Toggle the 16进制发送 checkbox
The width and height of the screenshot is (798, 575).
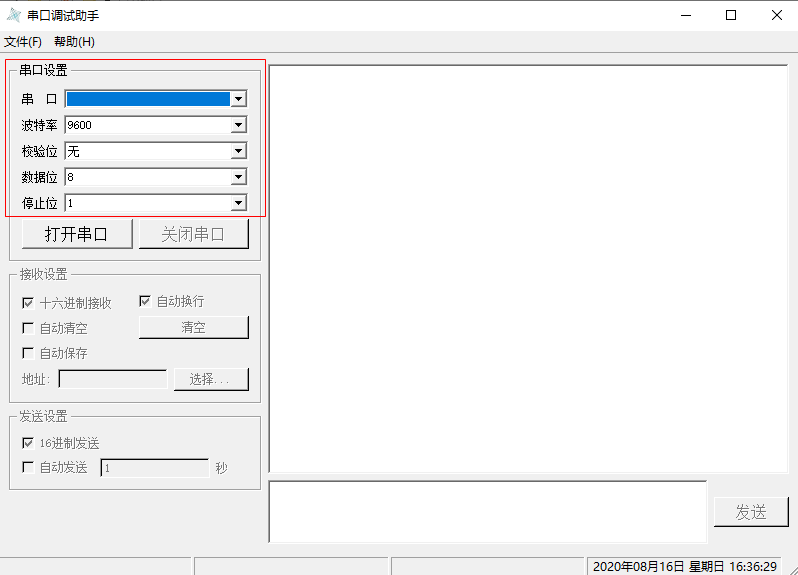[28, 443]
